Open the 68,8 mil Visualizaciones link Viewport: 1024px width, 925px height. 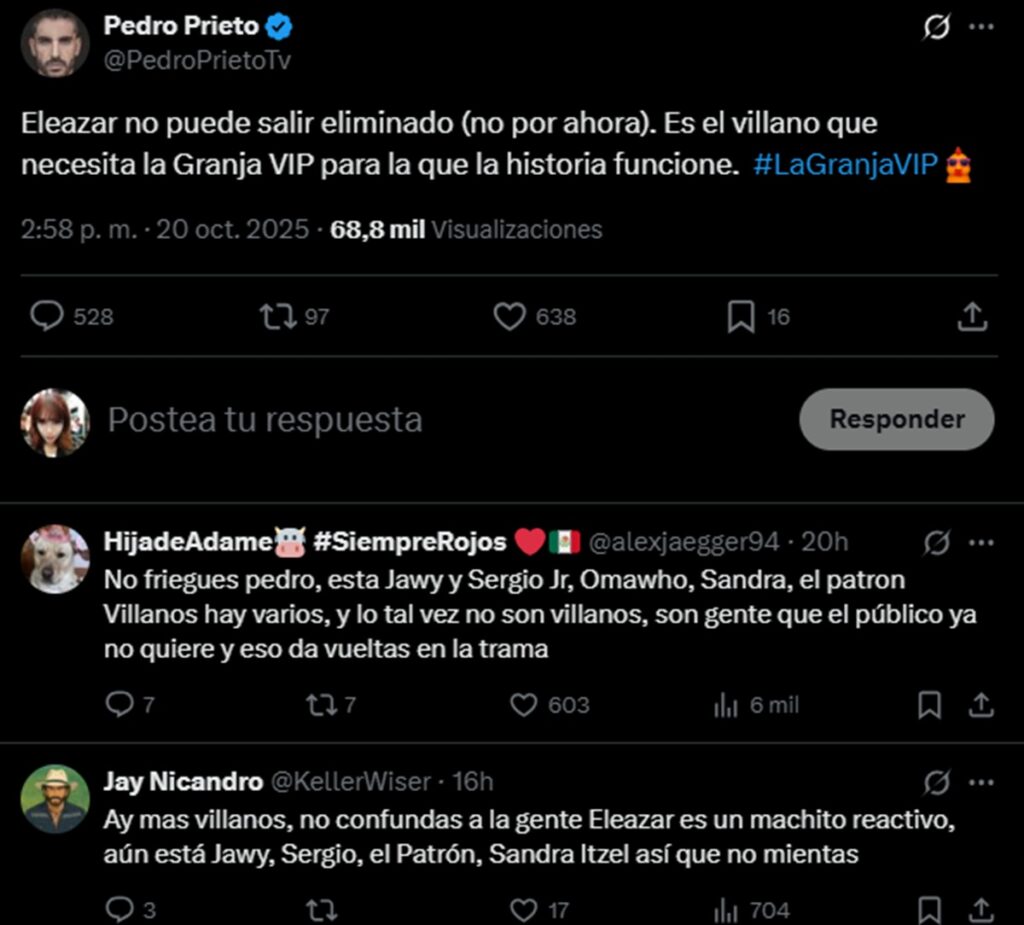(x=466, y=230)
